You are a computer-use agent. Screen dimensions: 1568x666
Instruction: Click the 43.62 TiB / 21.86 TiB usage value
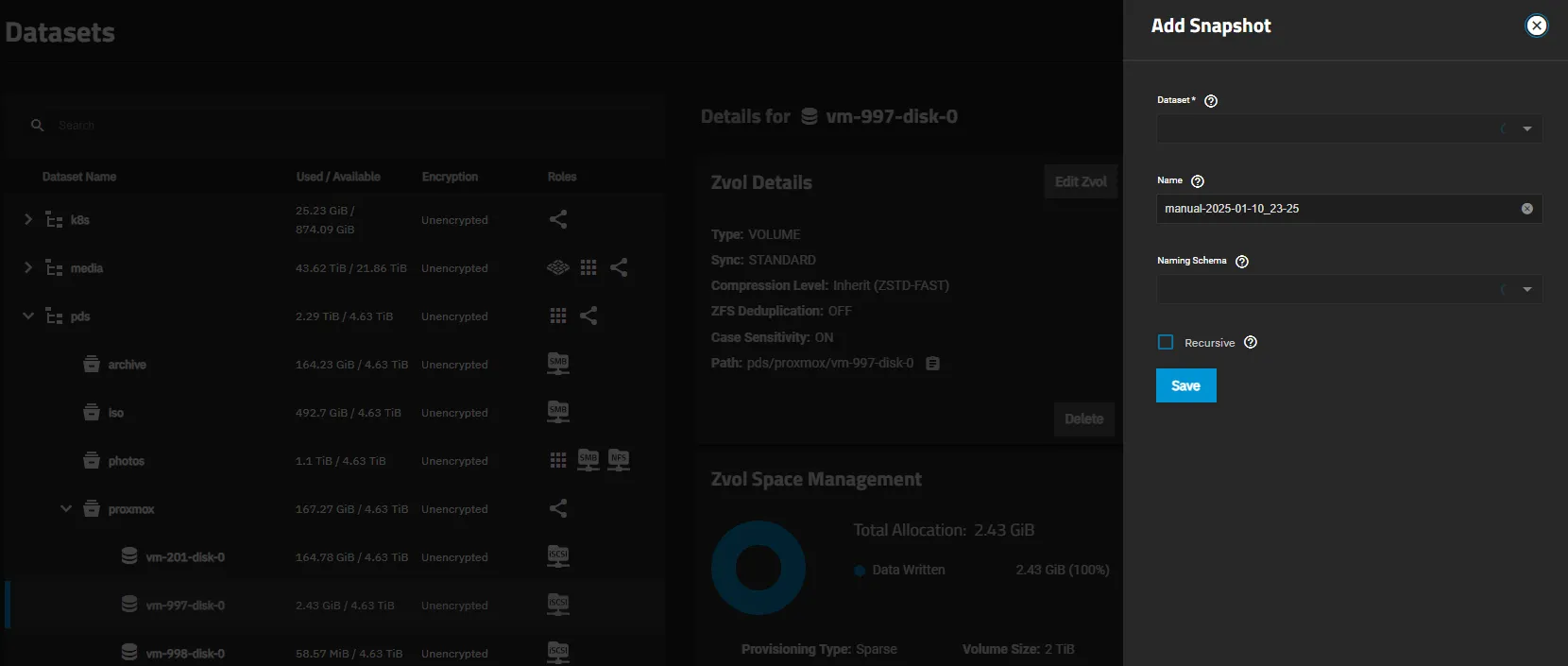pos(351,268)
